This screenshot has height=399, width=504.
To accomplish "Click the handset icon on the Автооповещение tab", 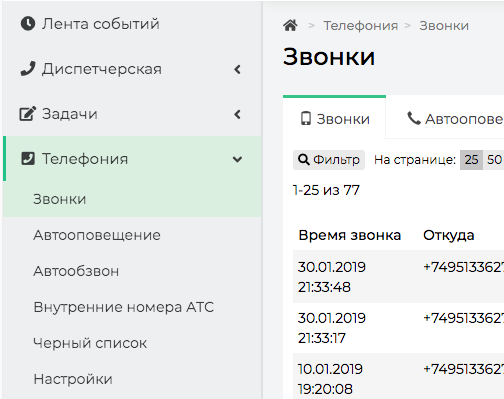I will click(414, 118).
